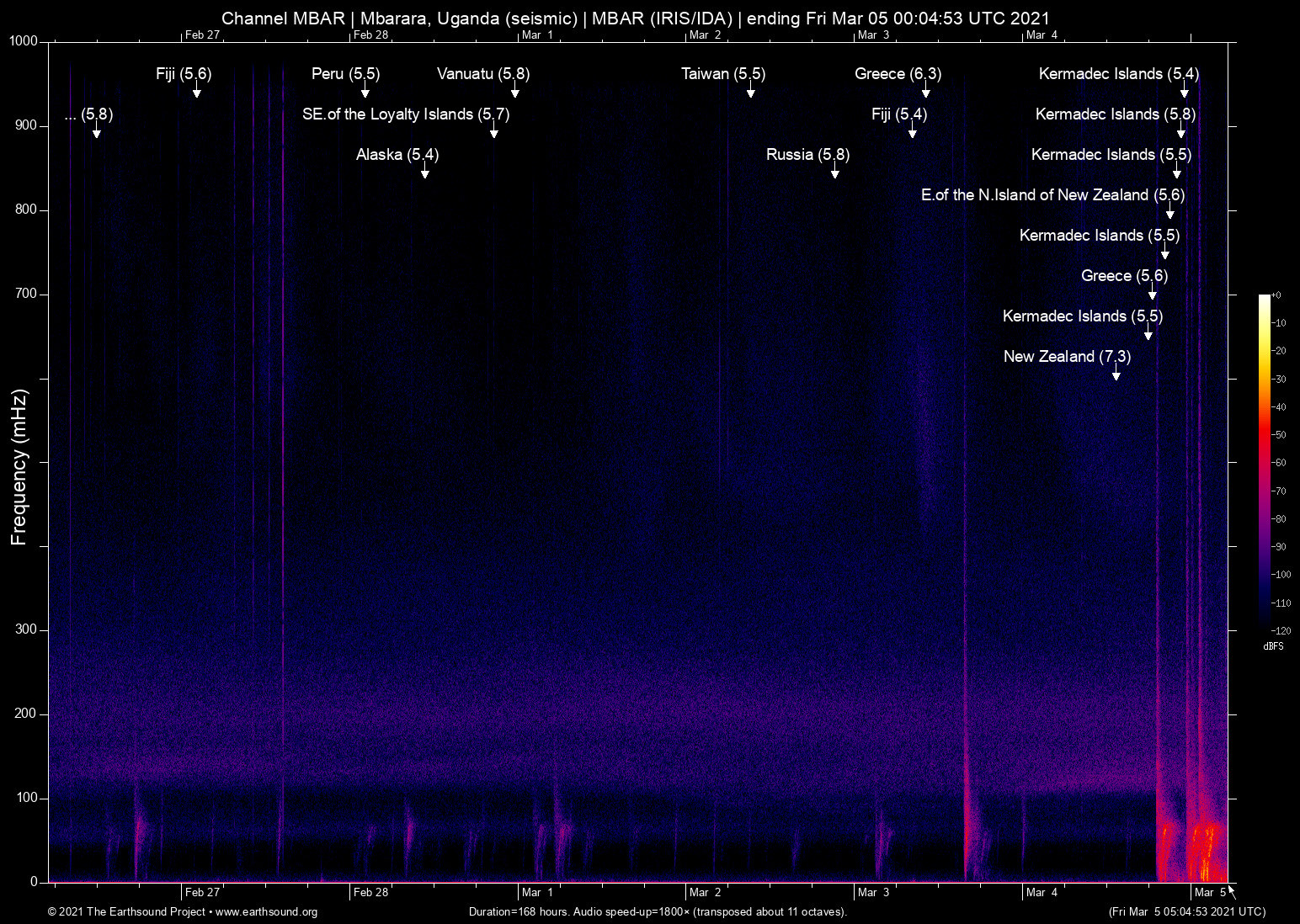Click the arrow marker below New Zealand (7.3)

(x=1116, y=374)
